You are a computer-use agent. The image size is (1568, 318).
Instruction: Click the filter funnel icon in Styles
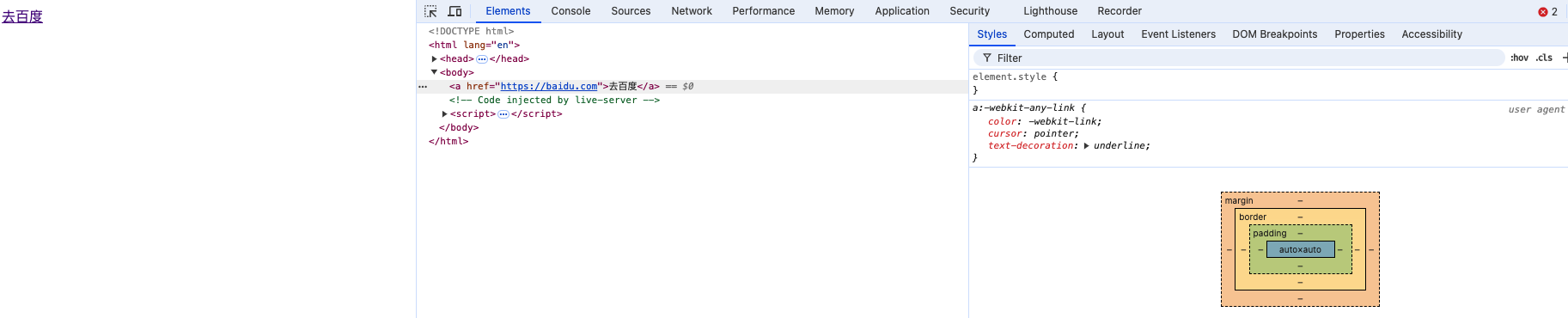point(987,58)
